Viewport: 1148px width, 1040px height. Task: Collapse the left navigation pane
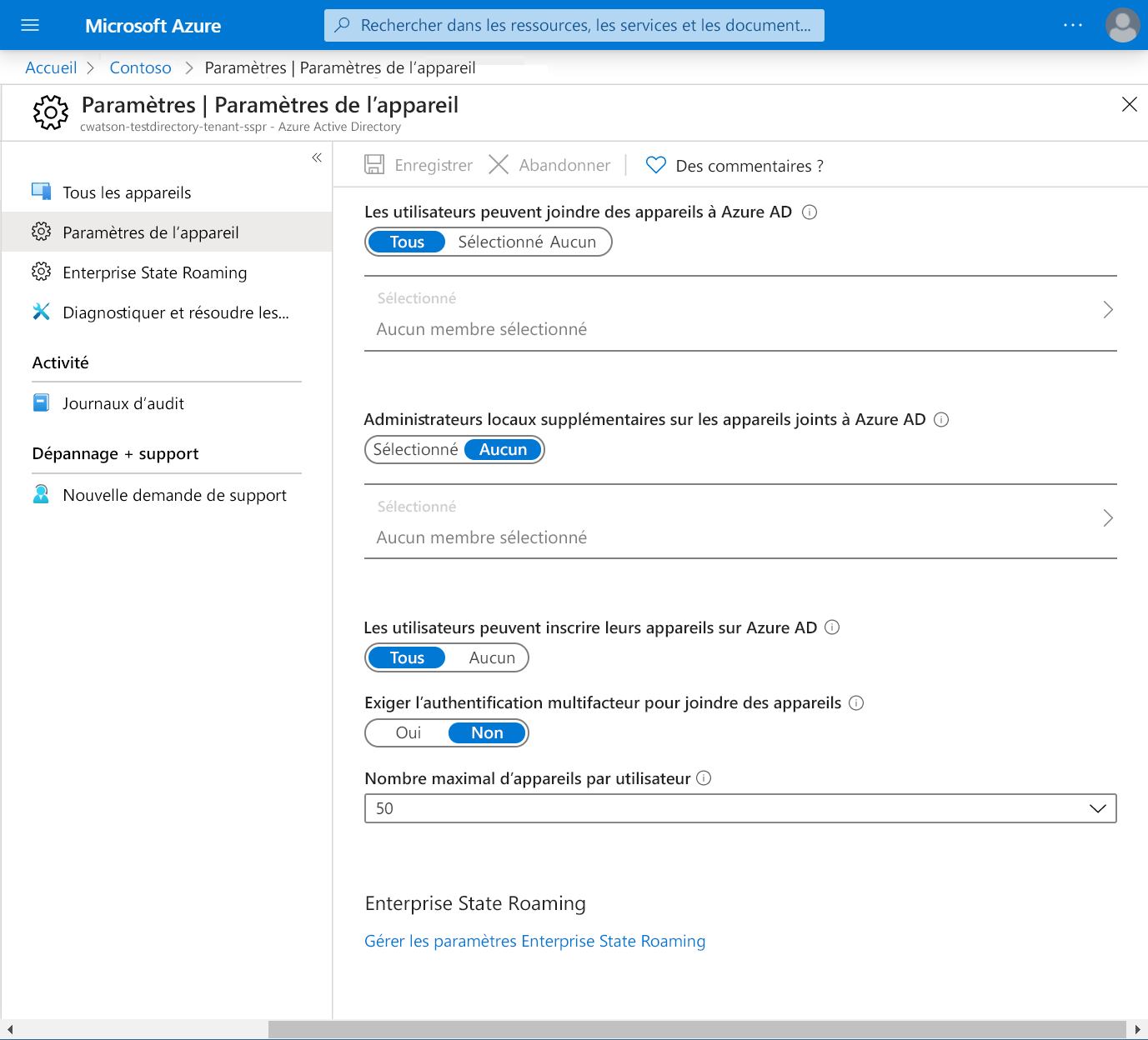pyautogui.click(x=317, y=157)
